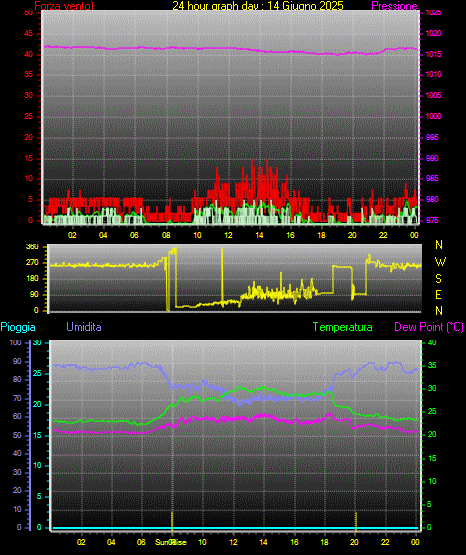Click the 1015 value on the pressure axis
466x555 pixels.
point(433,54)
